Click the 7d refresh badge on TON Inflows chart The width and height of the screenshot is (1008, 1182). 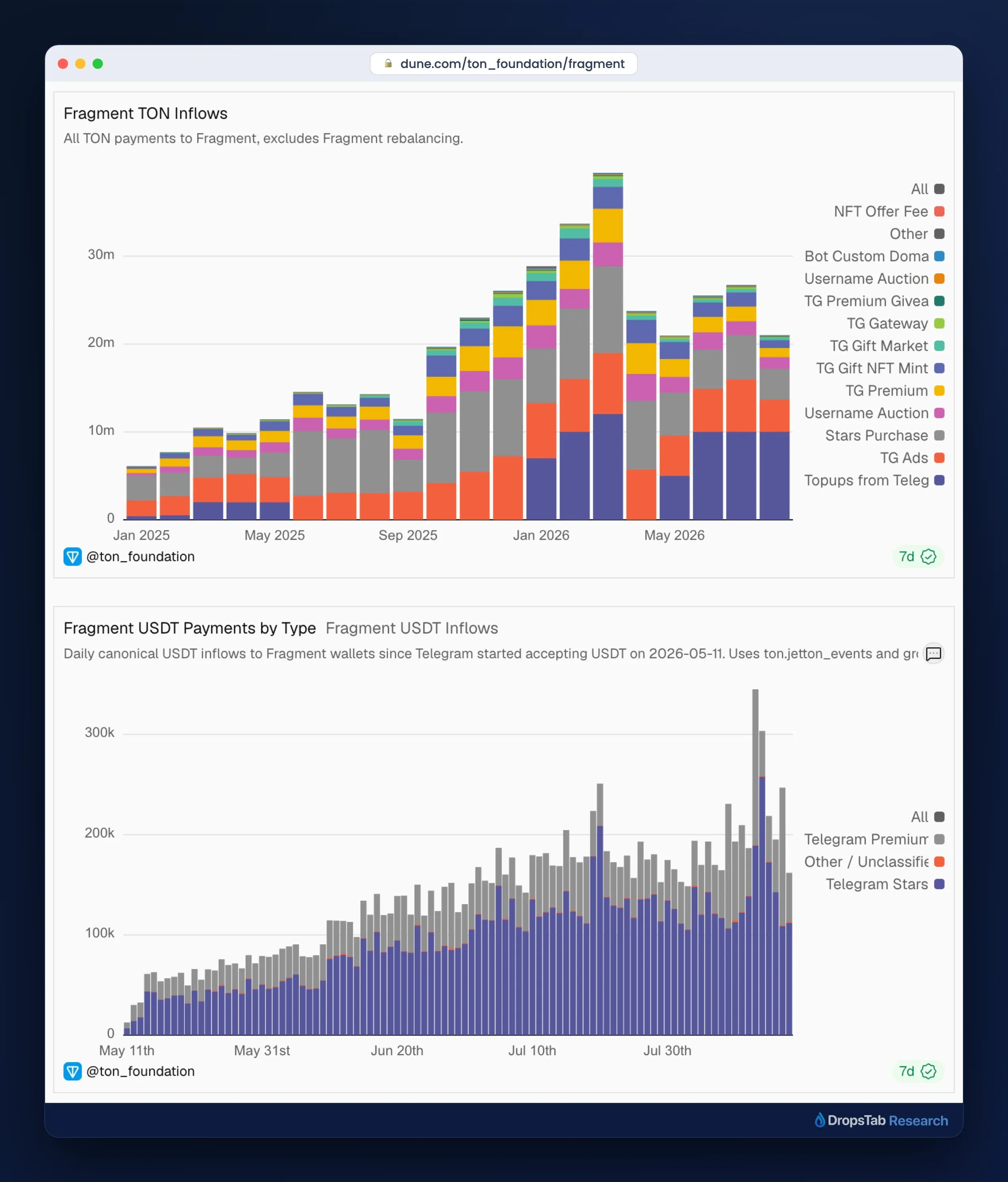pos(917,557)
